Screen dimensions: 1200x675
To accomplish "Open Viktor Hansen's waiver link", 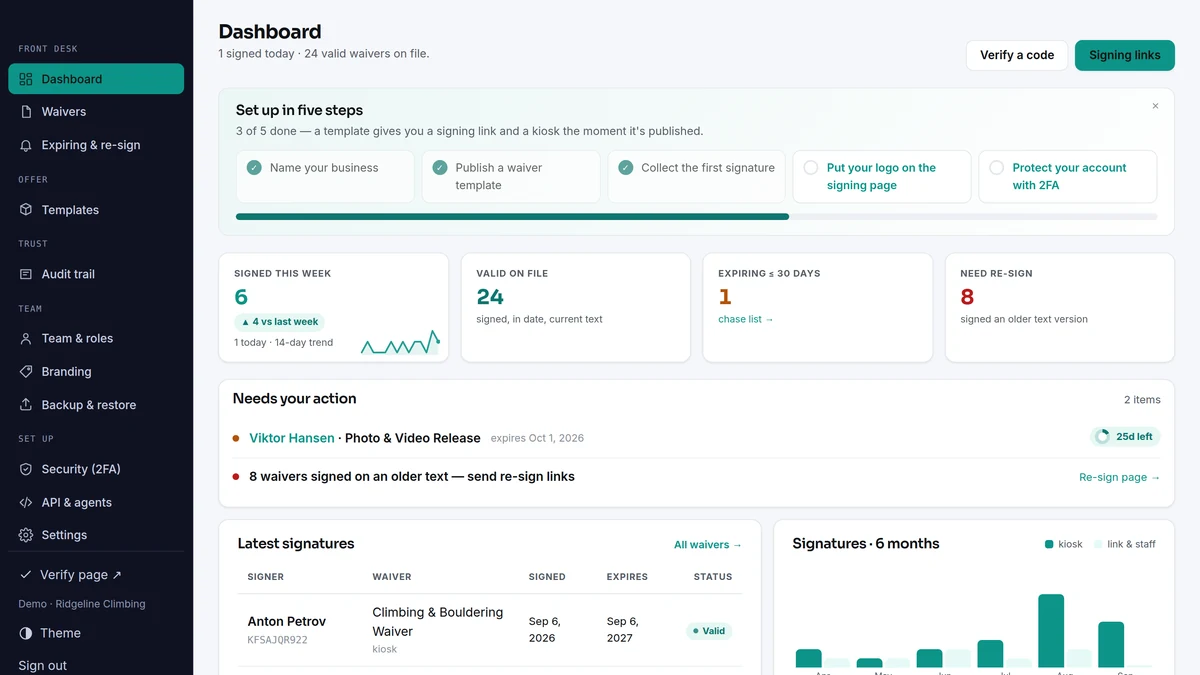I will coord(292,438).
